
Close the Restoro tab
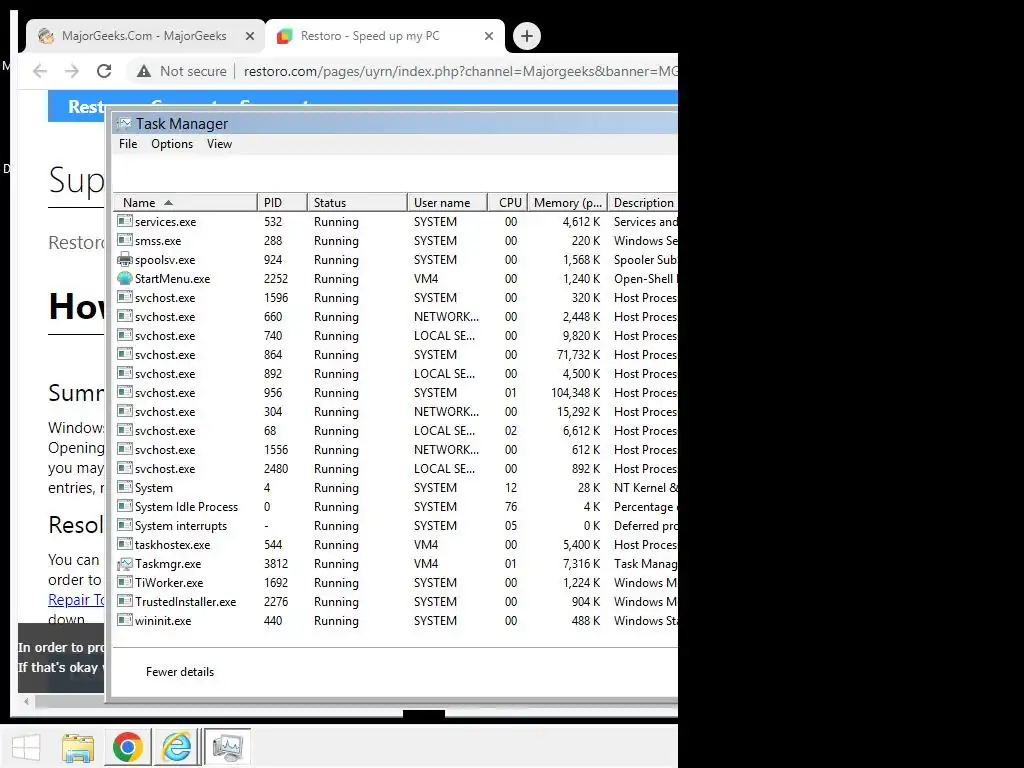pyautogui.click(x=488, y=36)
